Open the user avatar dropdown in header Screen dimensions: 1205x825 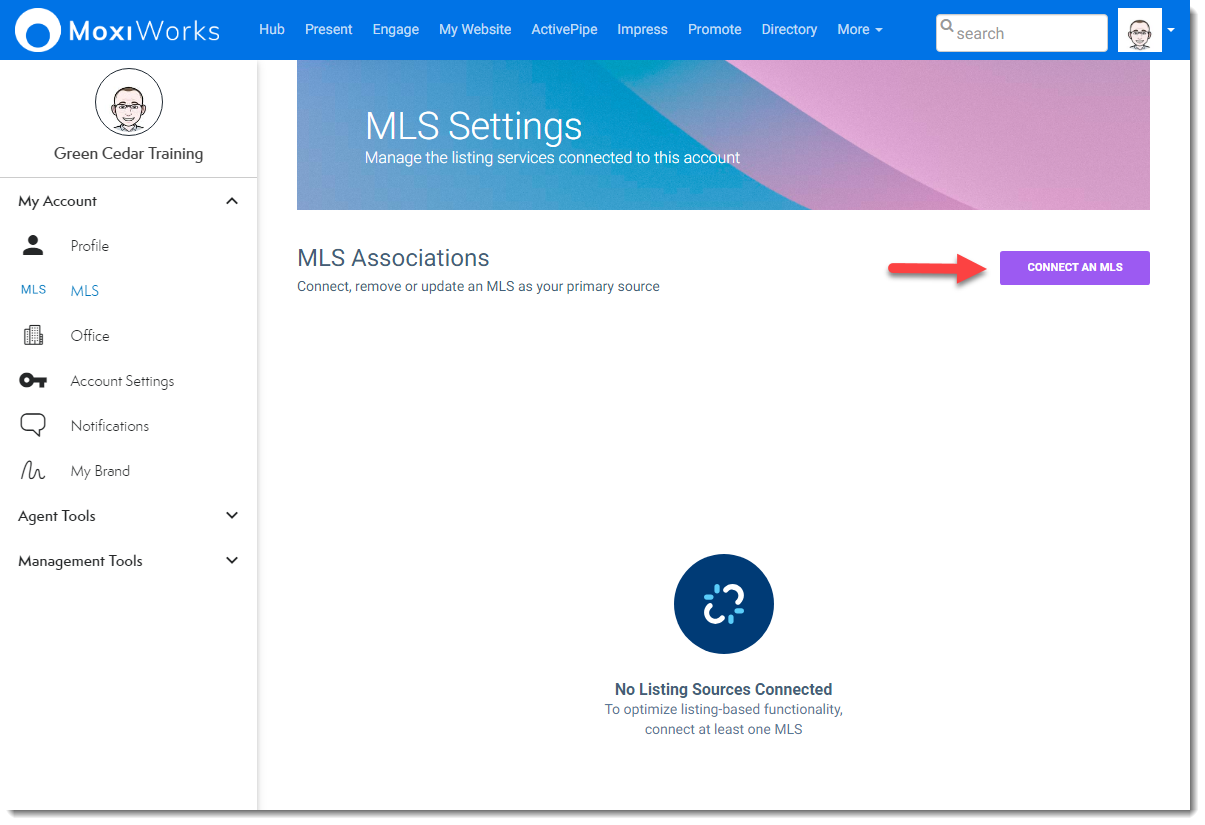[1170, 30]
